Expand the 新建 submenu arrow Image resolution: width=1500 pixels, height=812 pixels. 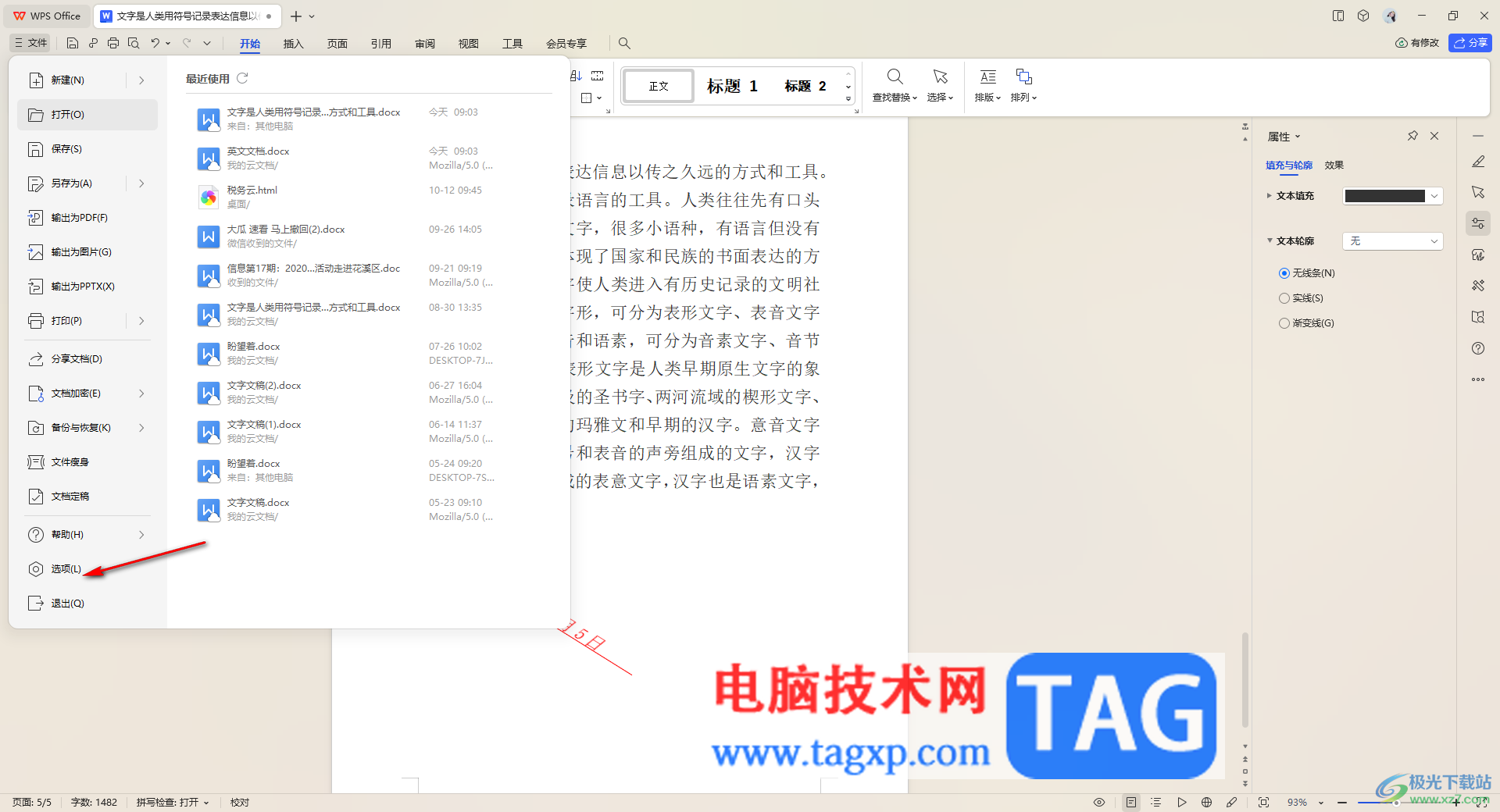coord(141,80)
